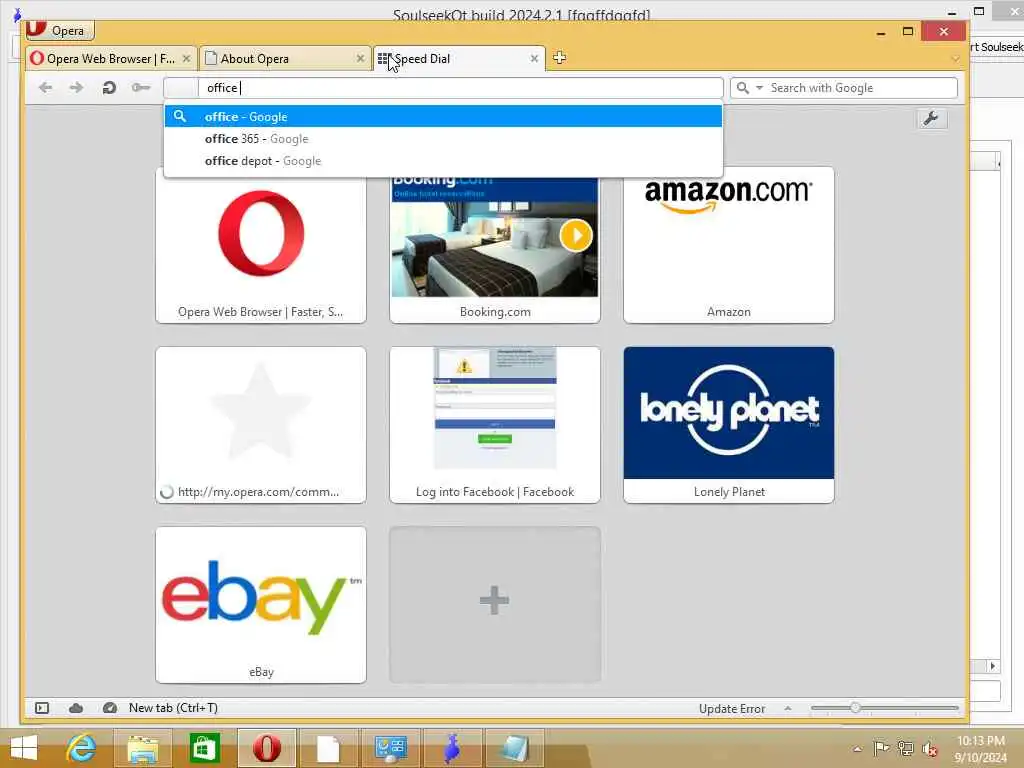Go forward with the forward arrow
1024x768 pixels.
pyautogui.click(x=76, y=88)
